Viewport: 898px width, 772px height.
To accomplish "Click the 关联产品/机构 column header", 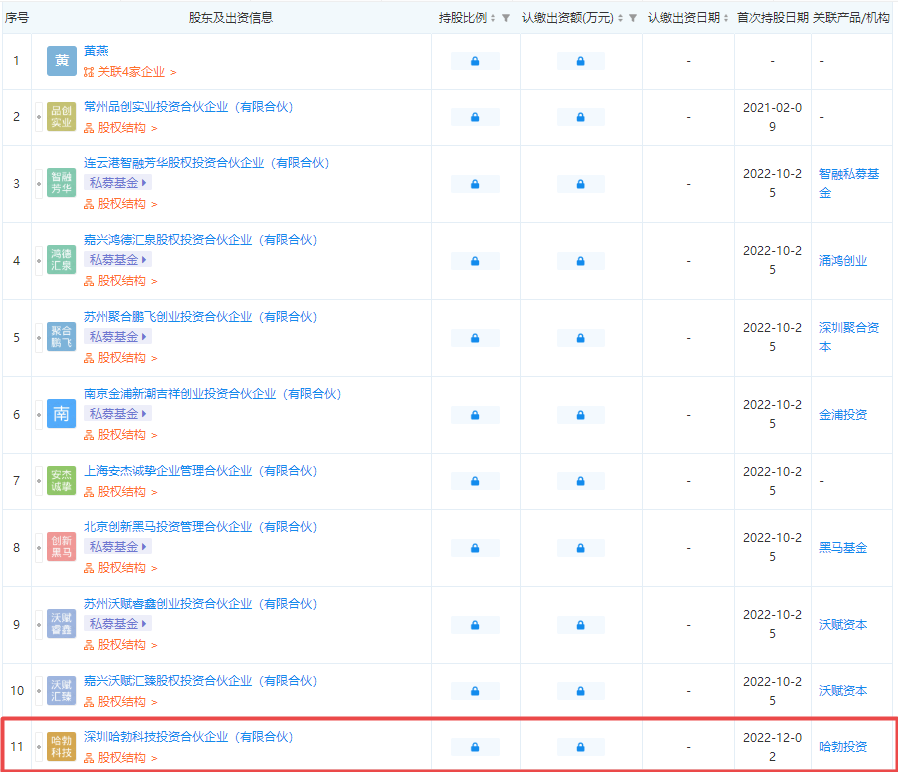I will pyautogui.click(x=851, y=18).
